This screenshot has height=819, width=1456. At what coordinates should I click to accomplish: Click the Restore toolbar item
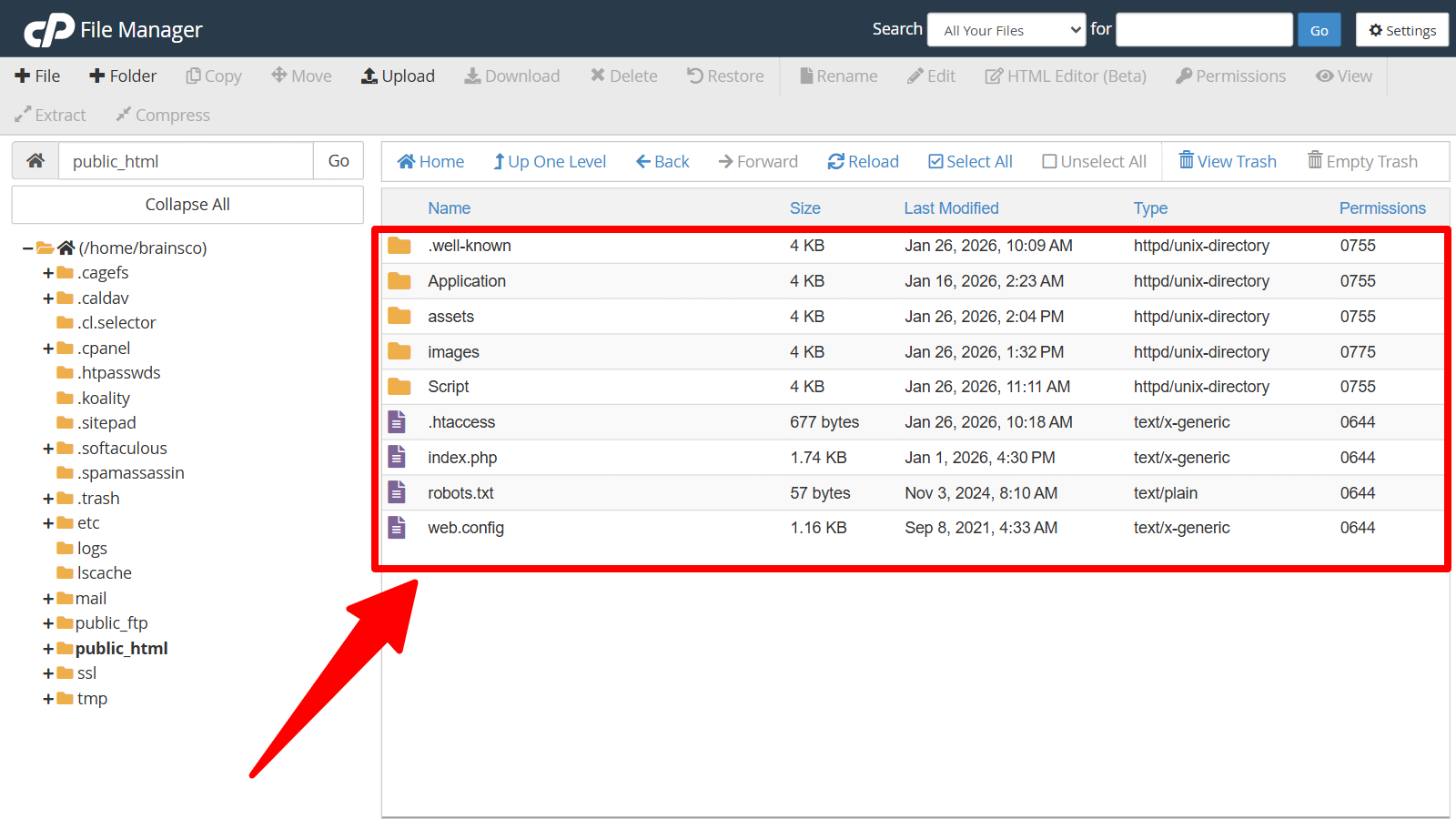725,76
